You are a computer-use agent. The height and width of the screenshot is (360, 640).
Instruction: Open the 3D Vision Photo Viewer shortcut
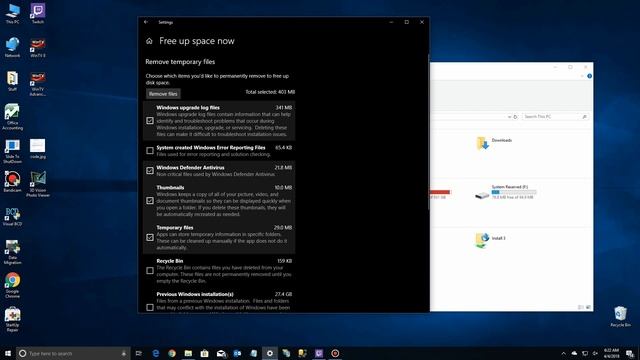coord(38,184)
